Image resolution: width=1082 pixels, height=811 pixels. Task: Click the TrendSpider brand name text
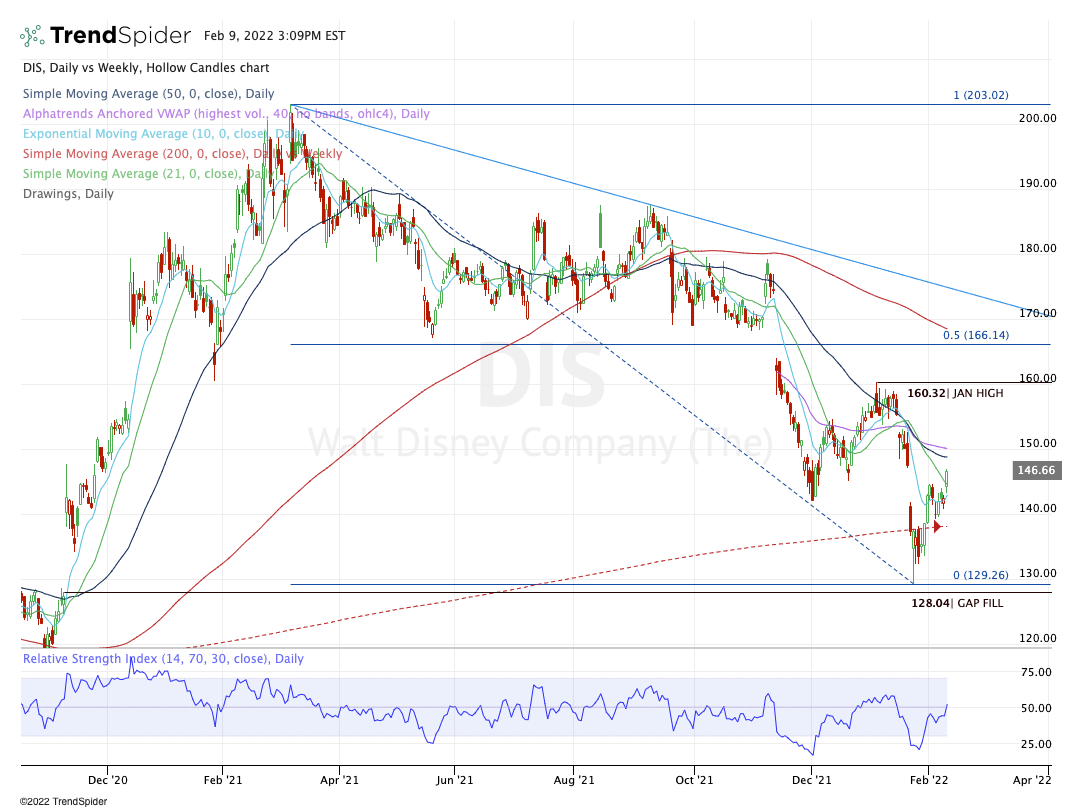pos(120,35)
